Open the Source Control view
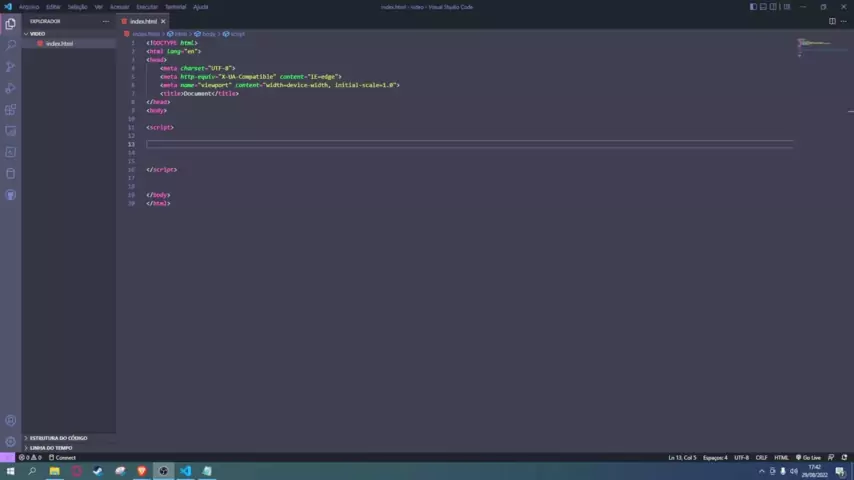 click(x=10, y=66)
